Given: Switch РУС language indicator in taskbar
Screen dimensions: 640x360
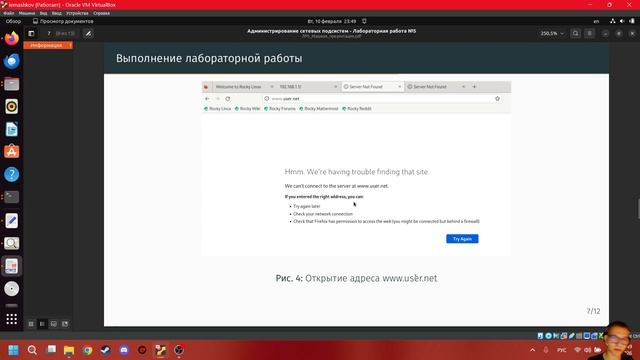Looking at the screenshot, I should (x=562, y=350).
